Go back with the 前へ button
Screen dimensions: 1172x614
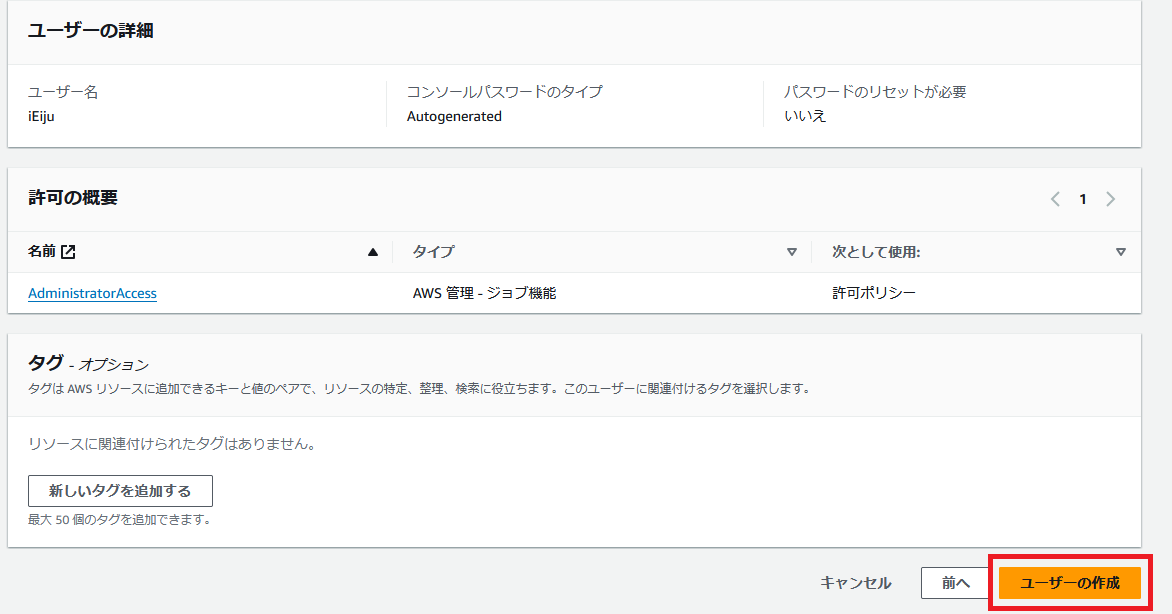coord(955,583)
